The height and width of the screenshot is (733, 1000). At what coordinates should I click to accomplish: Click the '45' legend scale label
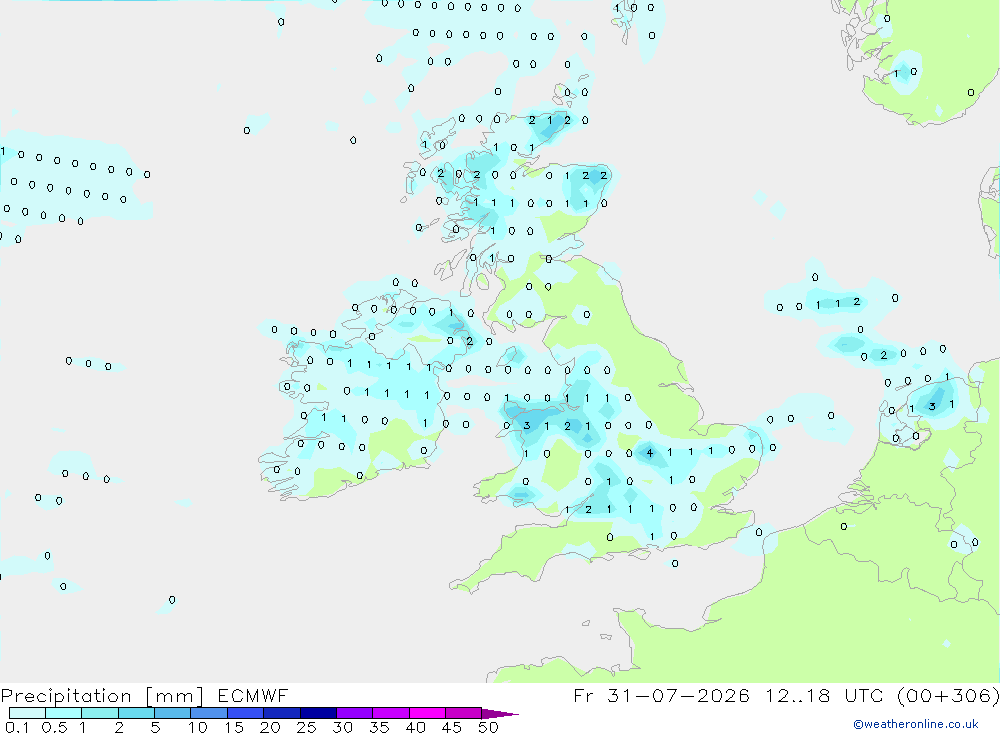click(x=452, y=727)
